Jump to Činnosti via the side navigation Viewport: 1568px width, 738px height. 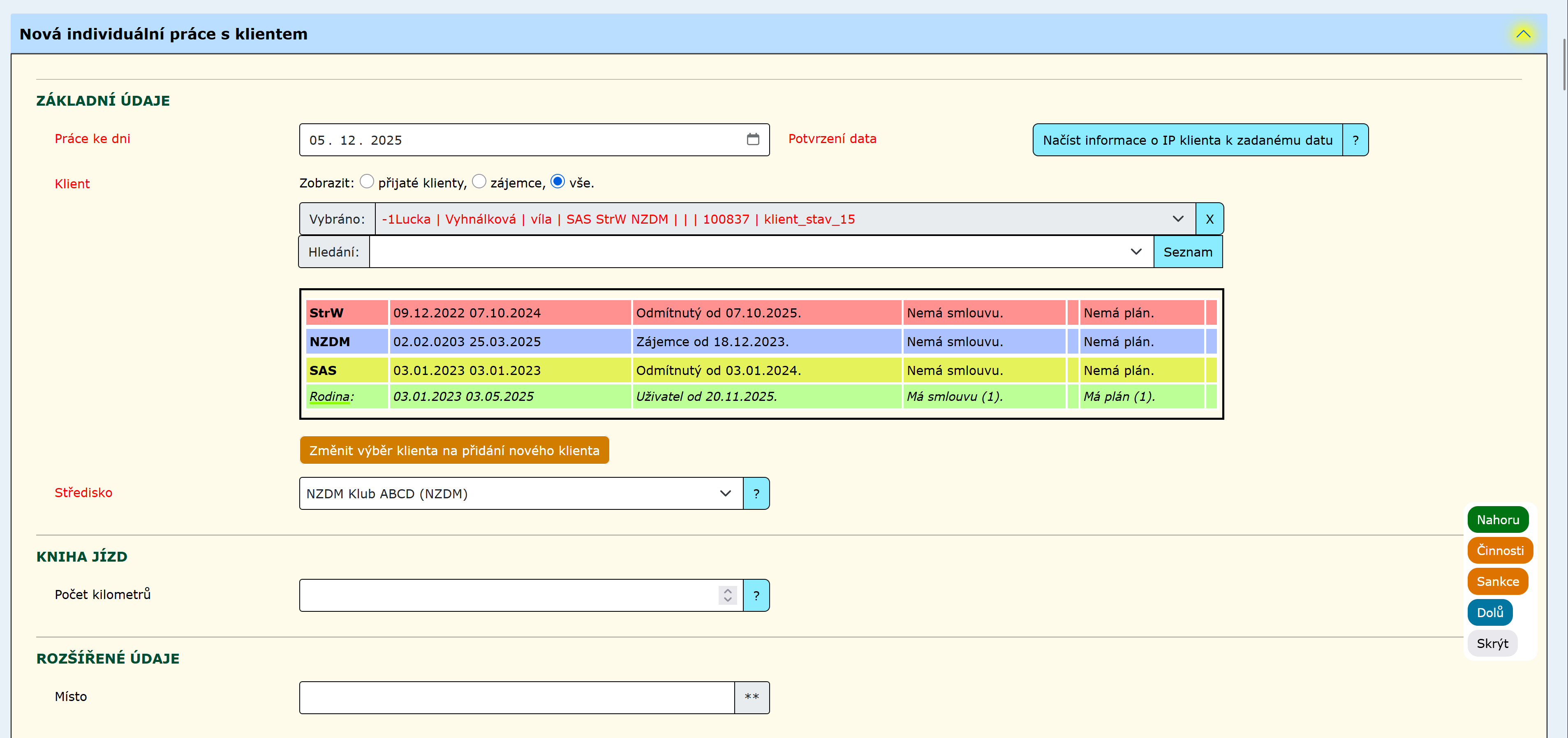(x=1499, y=551)
